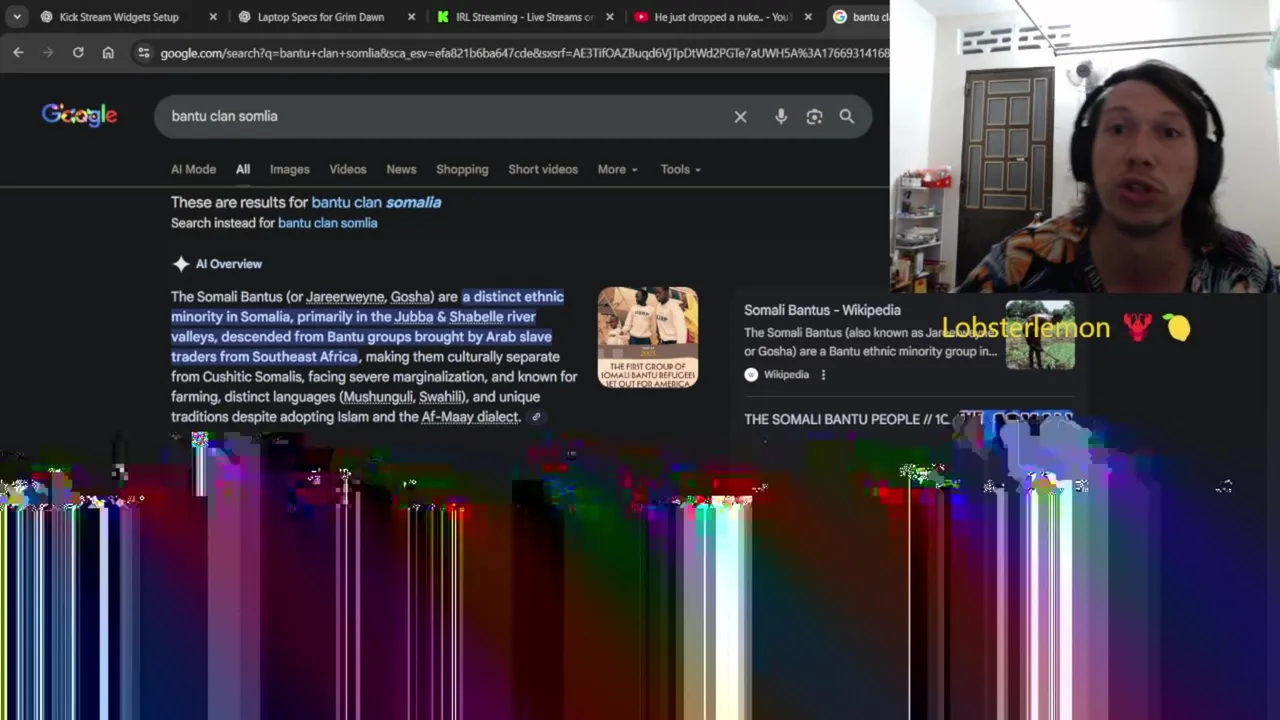Expand the More filters dropdown
This screenshot has width=1280, height=720.
617,169
